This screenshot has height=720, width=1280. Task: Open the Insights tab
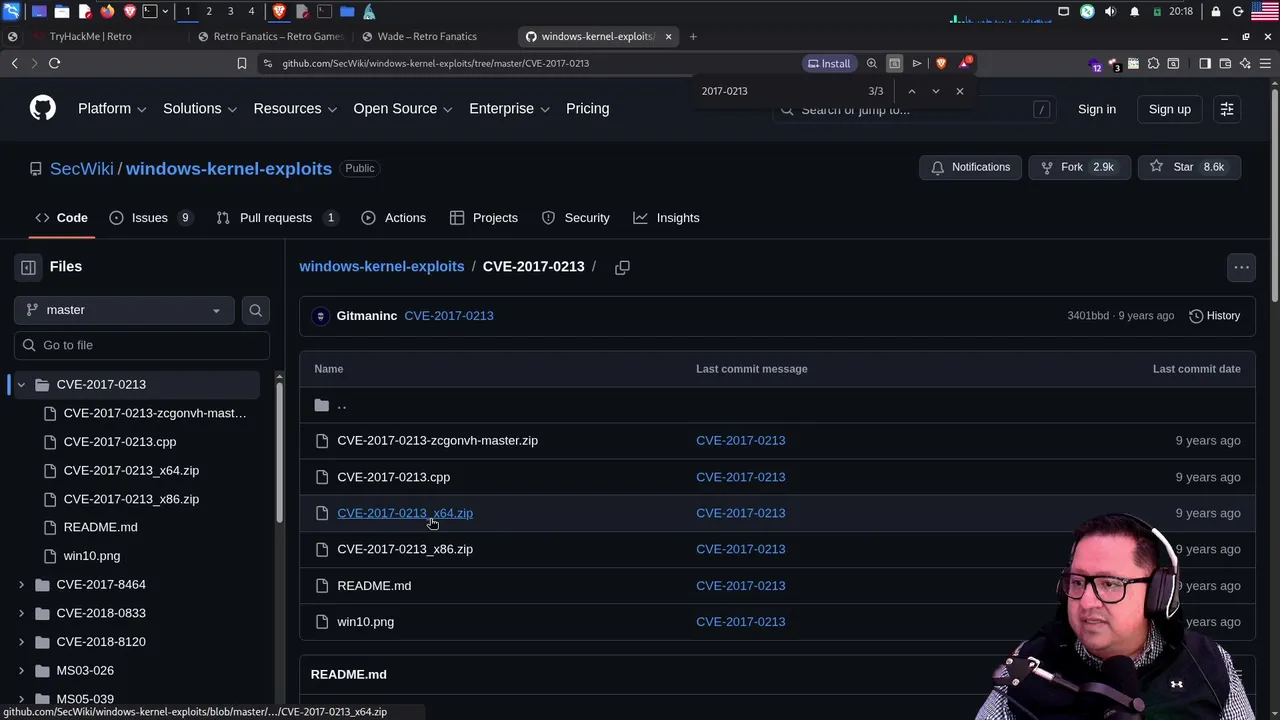click(666, 217)
